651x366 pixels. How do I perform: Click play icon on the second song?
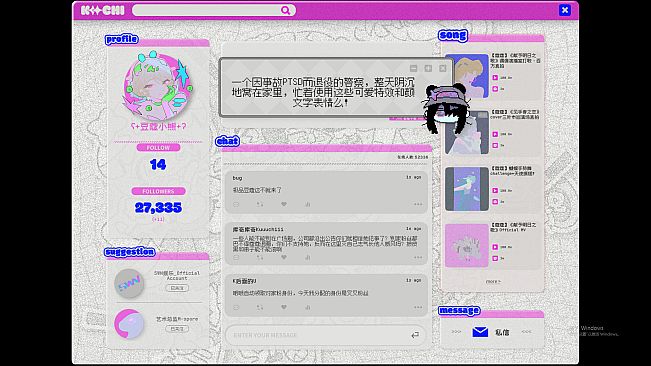tap(495, 134)
